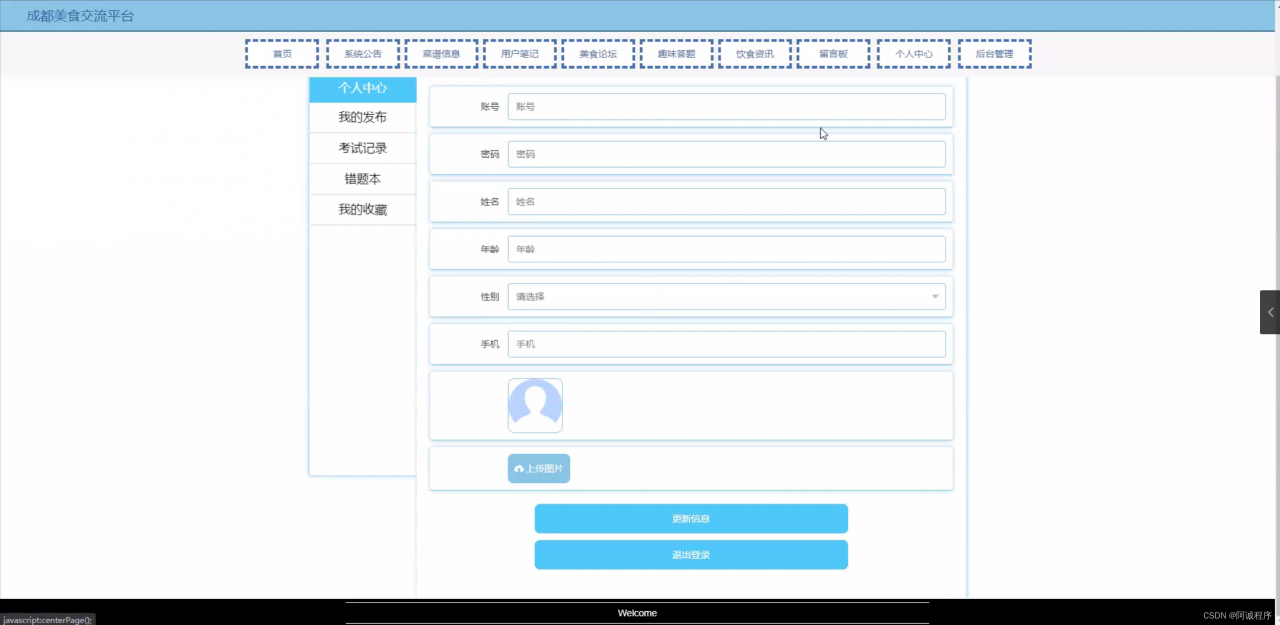Screen dimensions: 1280x625
Task: Select 错题本 from the sidebar
Action: pos(362,179)
